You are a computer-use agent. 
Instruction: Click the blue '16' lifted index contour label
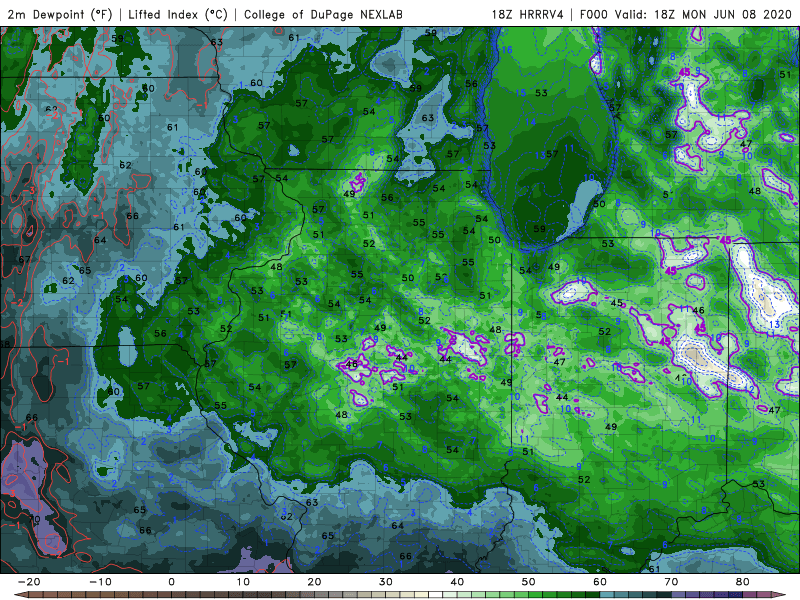507,50
